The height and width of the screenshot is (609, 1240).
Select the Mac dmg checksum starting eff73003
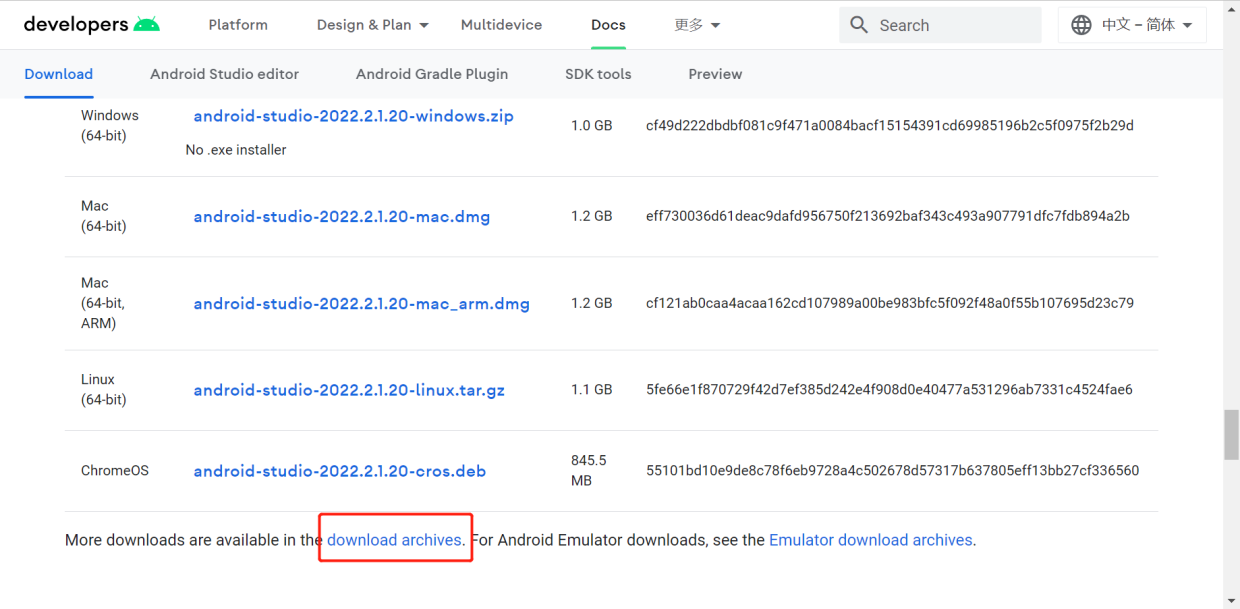pos(888,216)
